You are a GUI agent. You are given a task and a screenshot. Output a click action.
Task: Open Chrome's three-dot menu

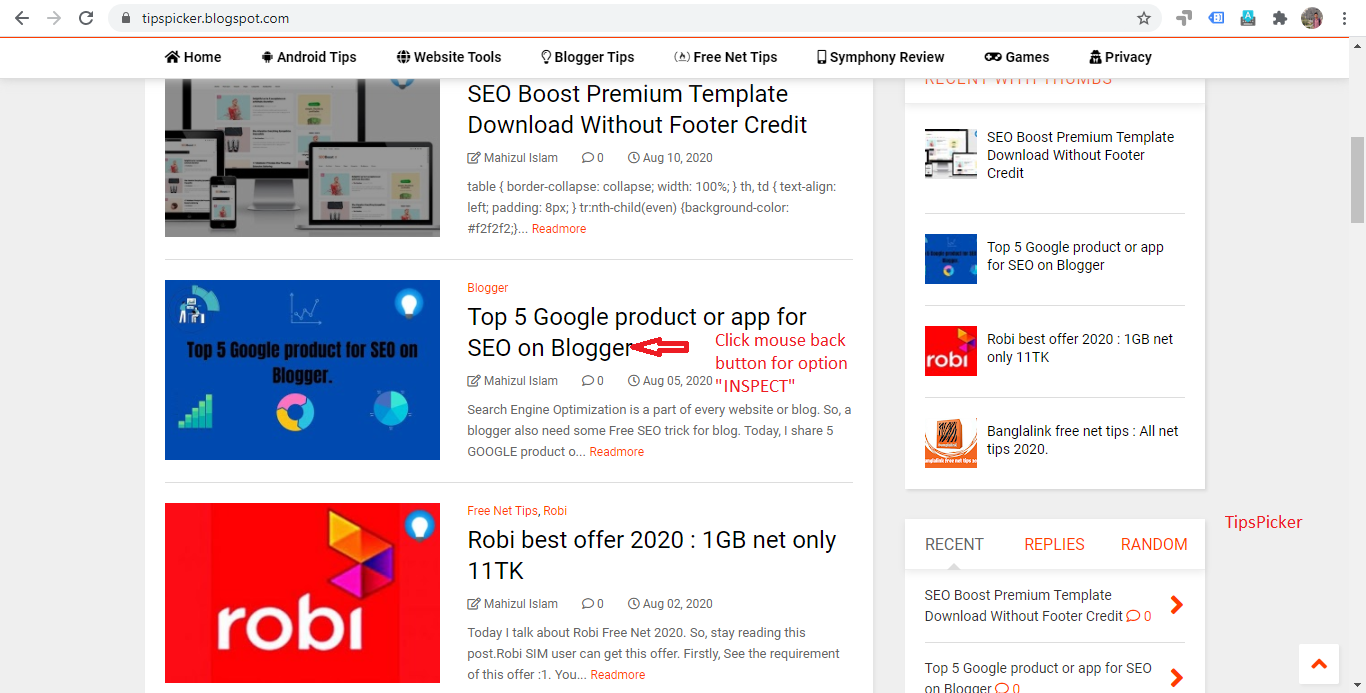(x=1343, y=18)
